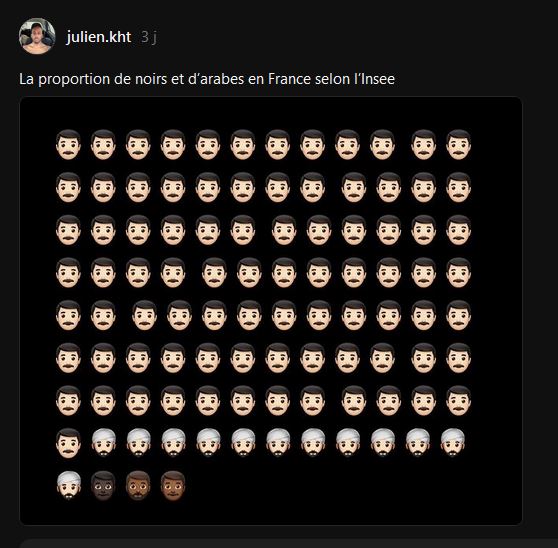The image size is (558, 548).
Task: Click the mustached face beginning the turban row
Action: [68, 443]
